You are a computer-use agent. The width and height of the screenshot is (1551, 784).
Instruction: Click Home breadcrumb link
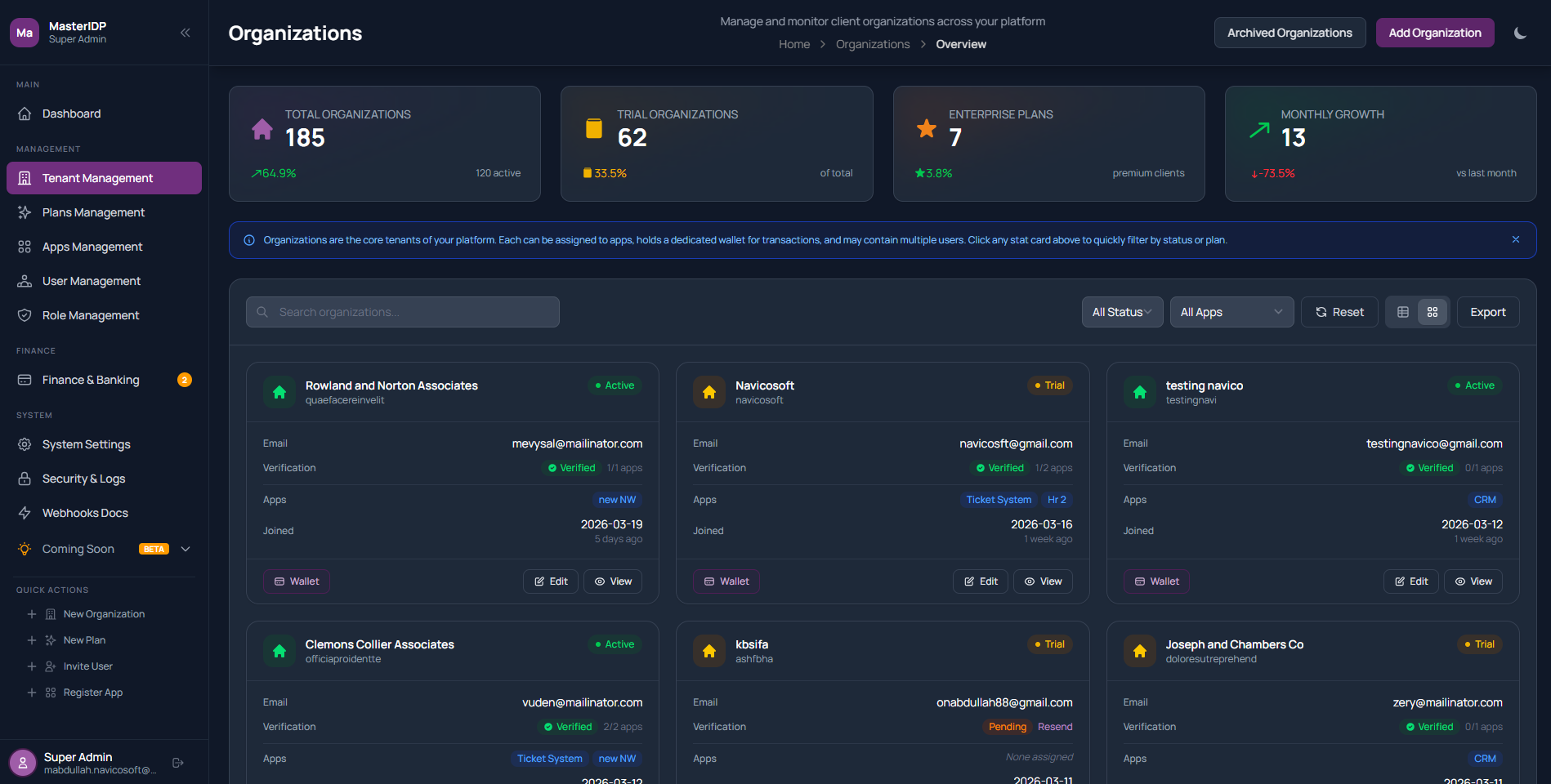pyautogui.click(x=794, y=44)
